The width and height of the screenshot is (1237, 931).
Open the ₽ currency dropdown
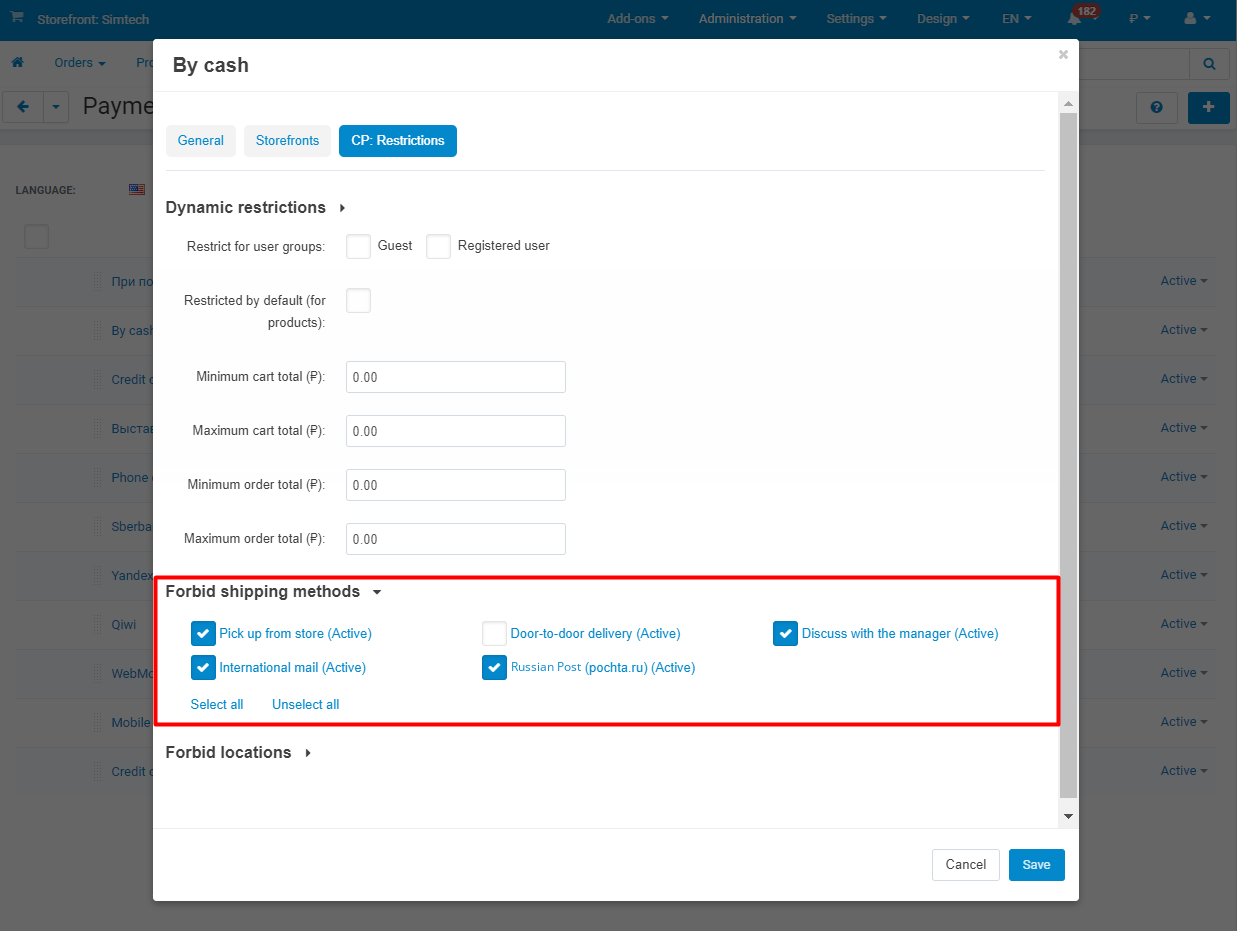[1140, 19]
